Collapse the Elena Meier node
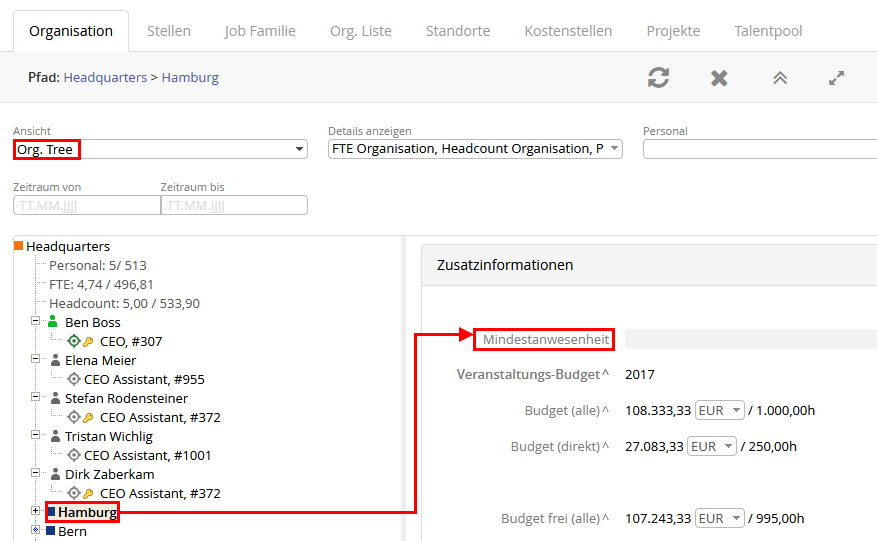This screenshot has width=877, height=541. 35,359
